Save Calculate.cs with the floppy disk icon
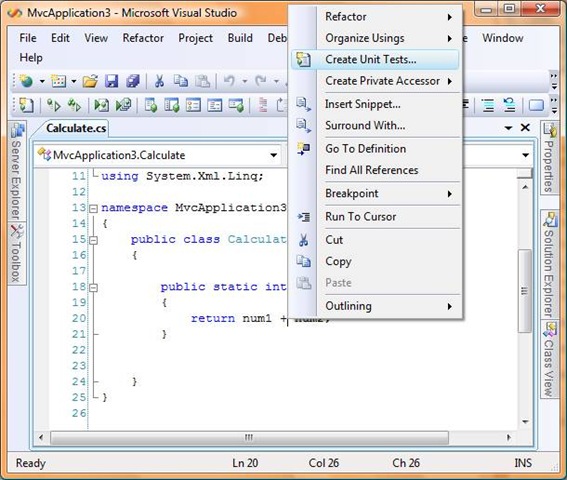This screenshot has width=567, height=480. click(111, 81)
